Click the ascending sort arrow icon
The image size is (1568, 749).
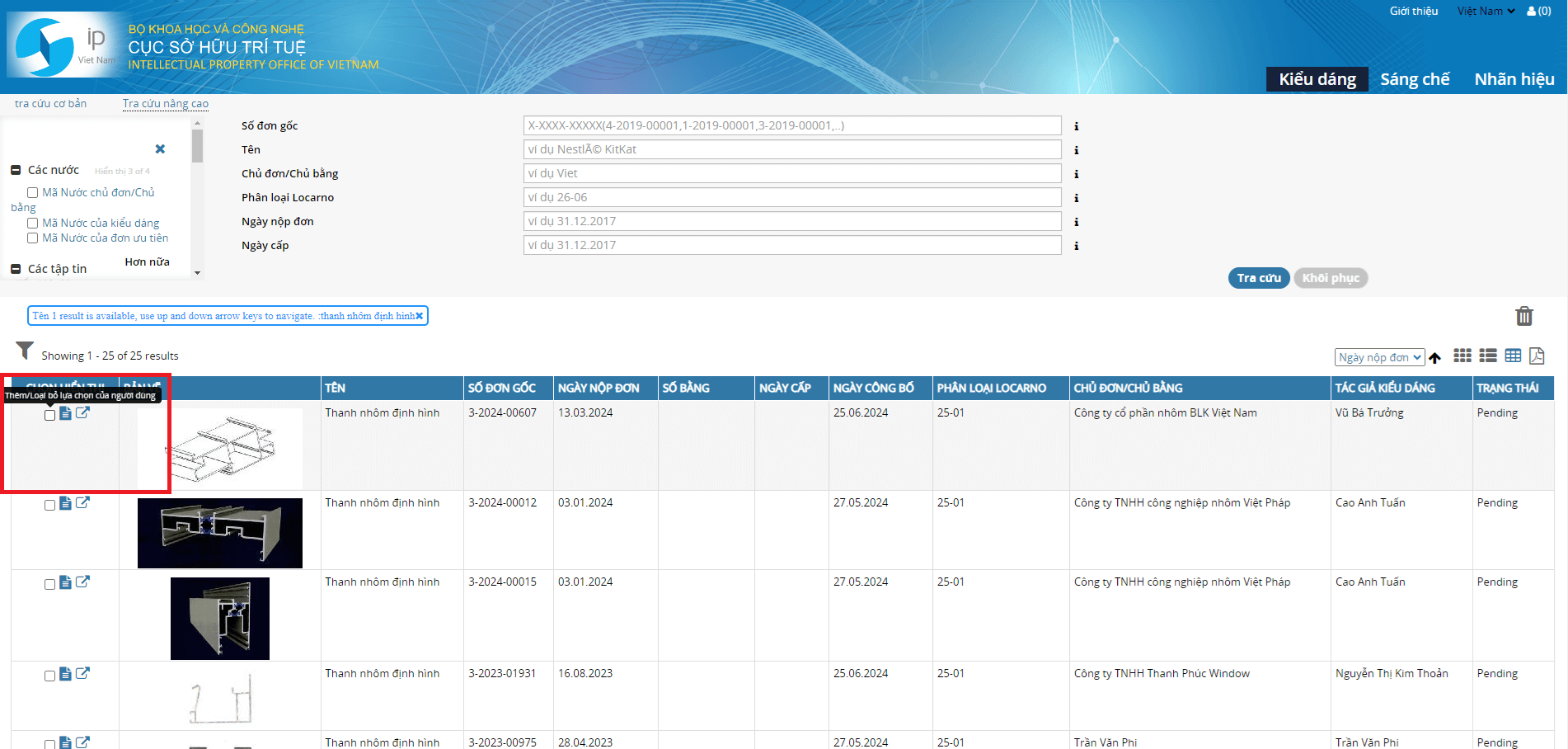click(x=1435, y=358)
